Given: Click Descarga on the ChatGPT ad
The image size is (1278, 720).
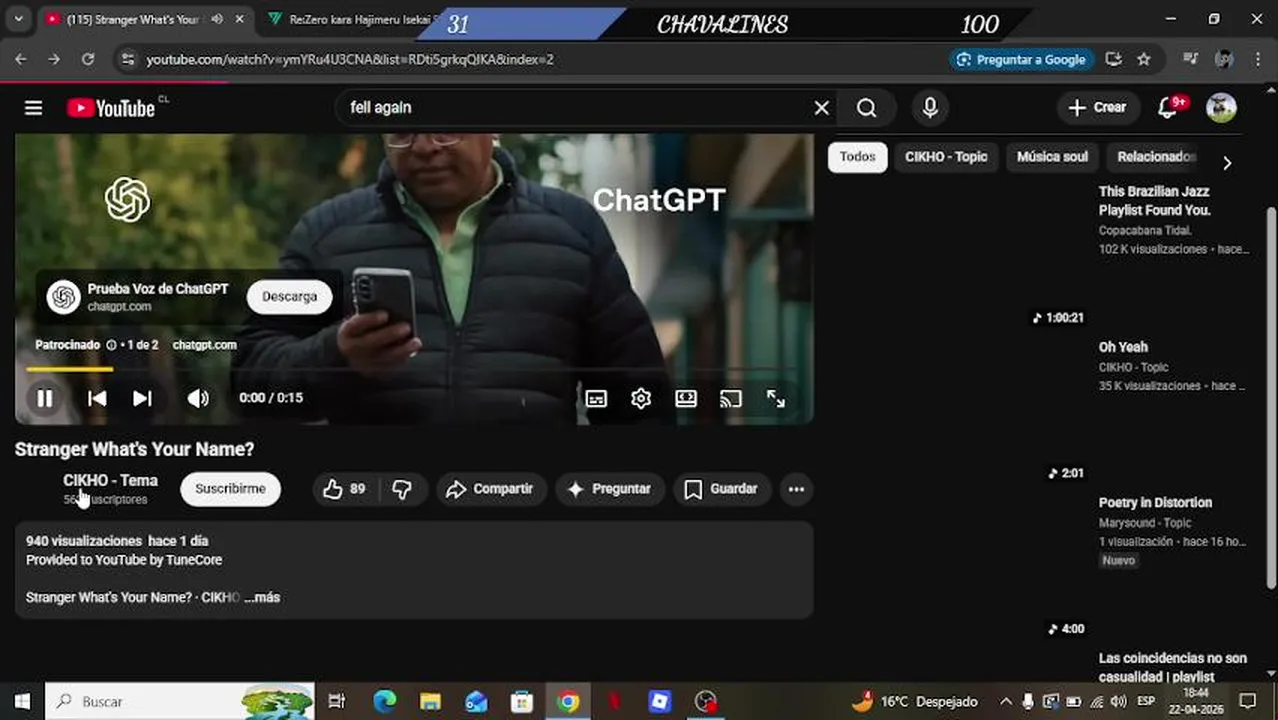Looking at the screenshot, I should [x=289, y=297].
